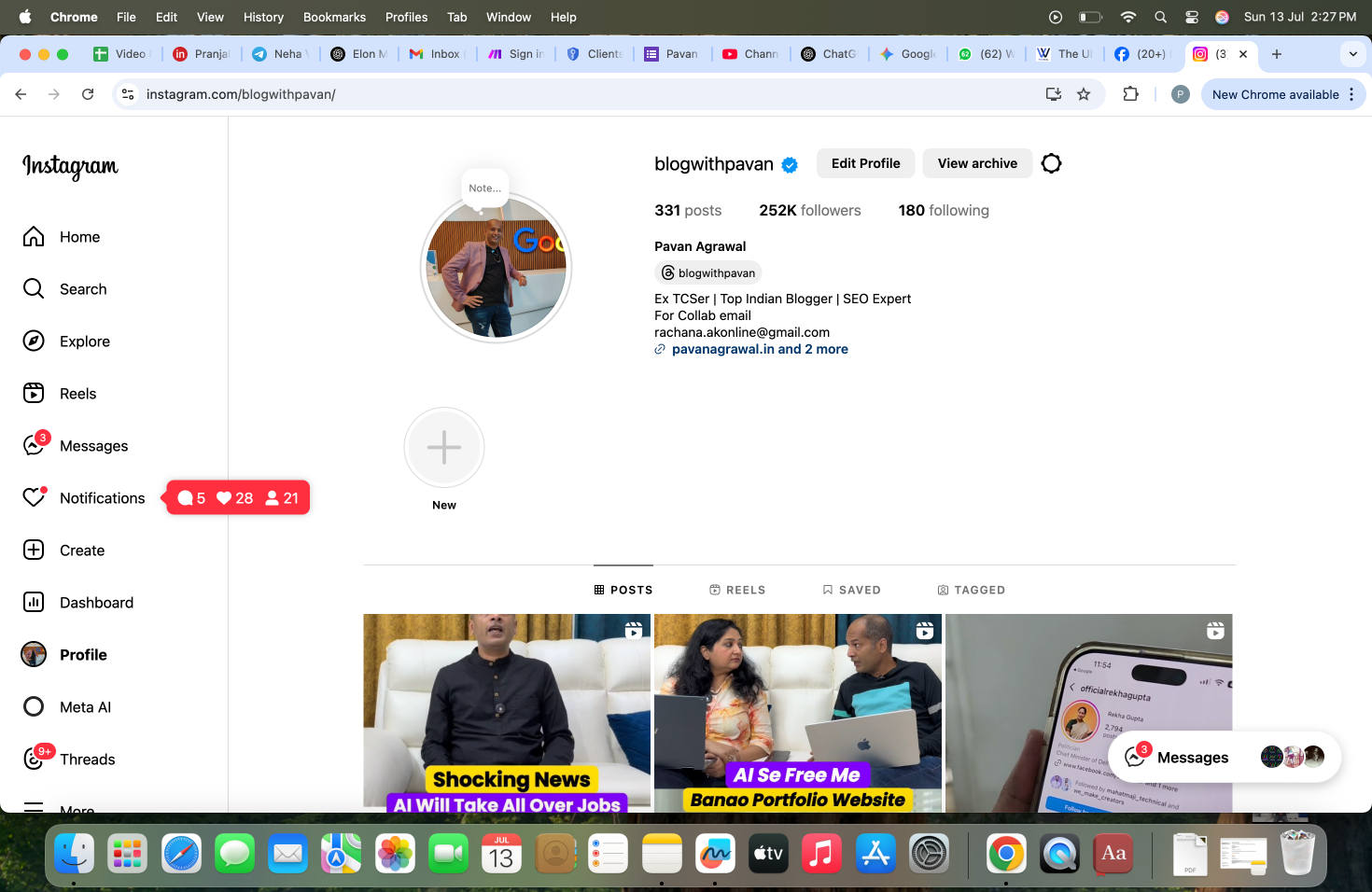This screenshot has height=892, width=1372.
Task: Open the Shocking News reel thumbnail
Action: click(x=507, y=712)
